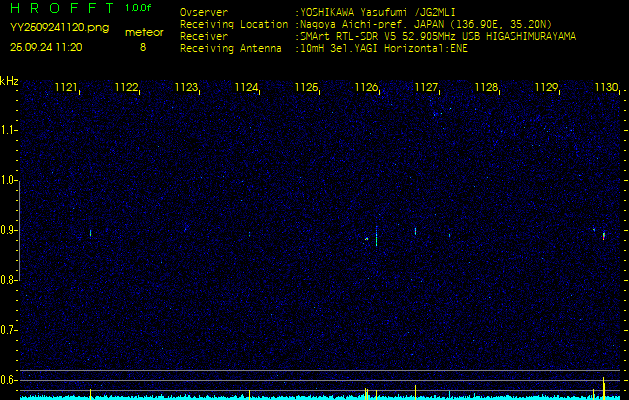Select the 1123 time marker
629x400 pixels.
click(186, 88)
